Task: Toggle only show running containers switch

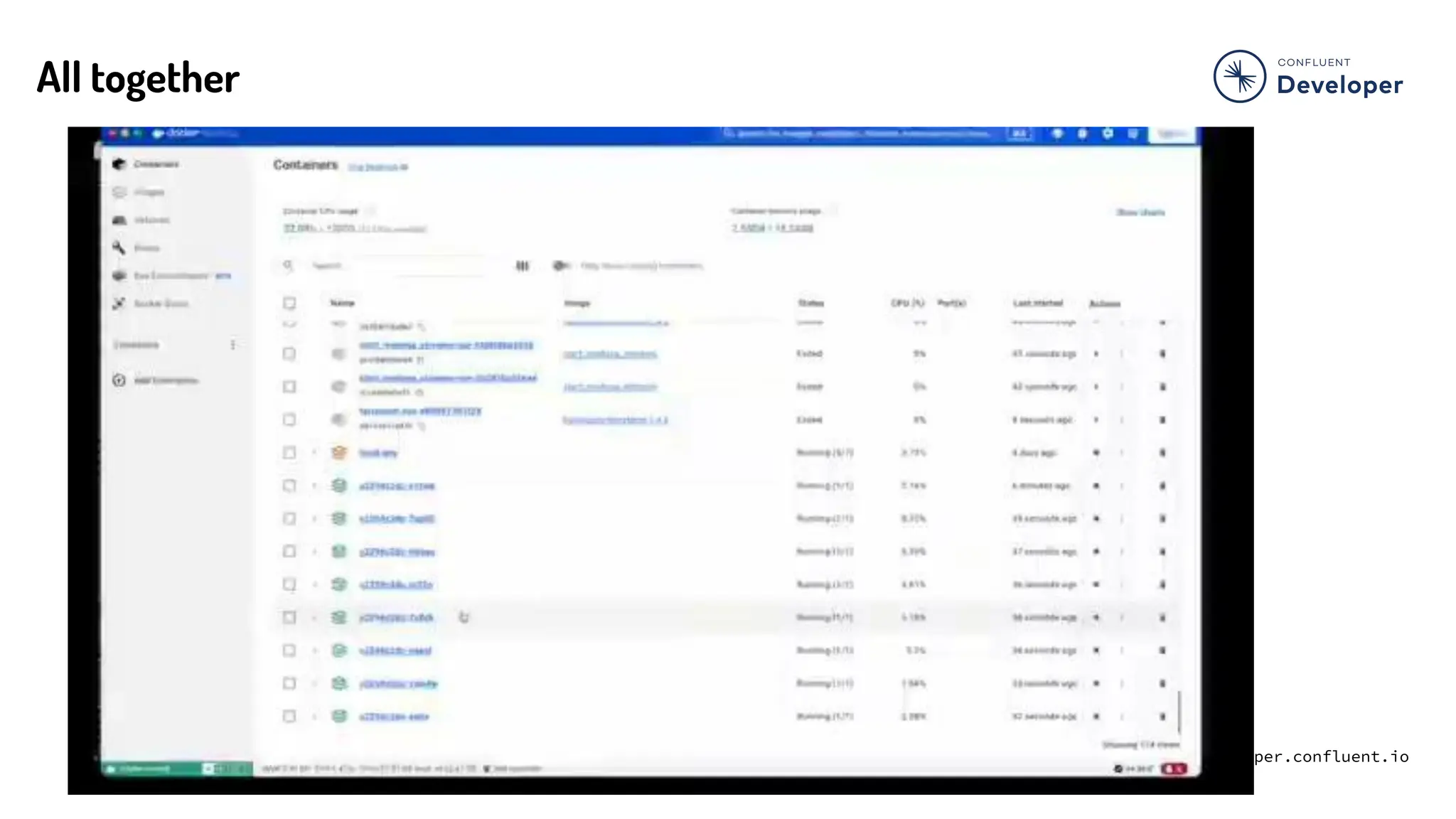Action: [x=561, y=266]
